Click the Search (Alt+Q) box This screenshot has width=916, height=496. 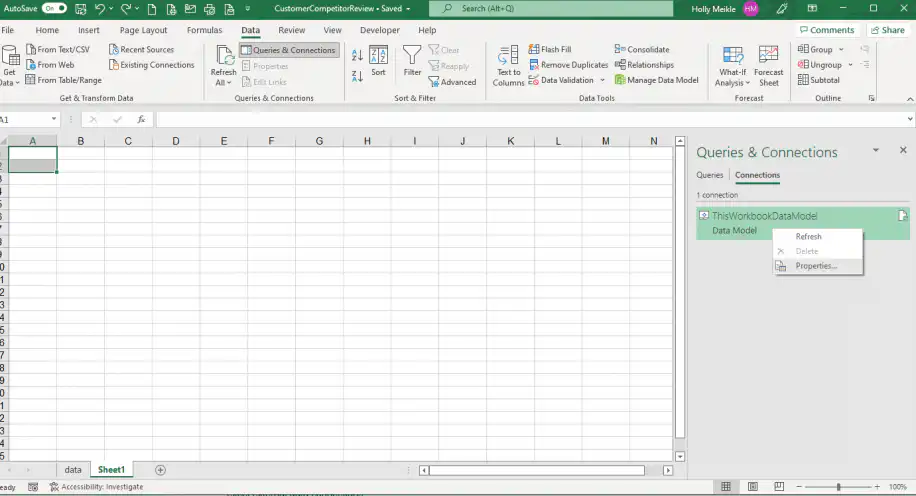coord(551,9)
